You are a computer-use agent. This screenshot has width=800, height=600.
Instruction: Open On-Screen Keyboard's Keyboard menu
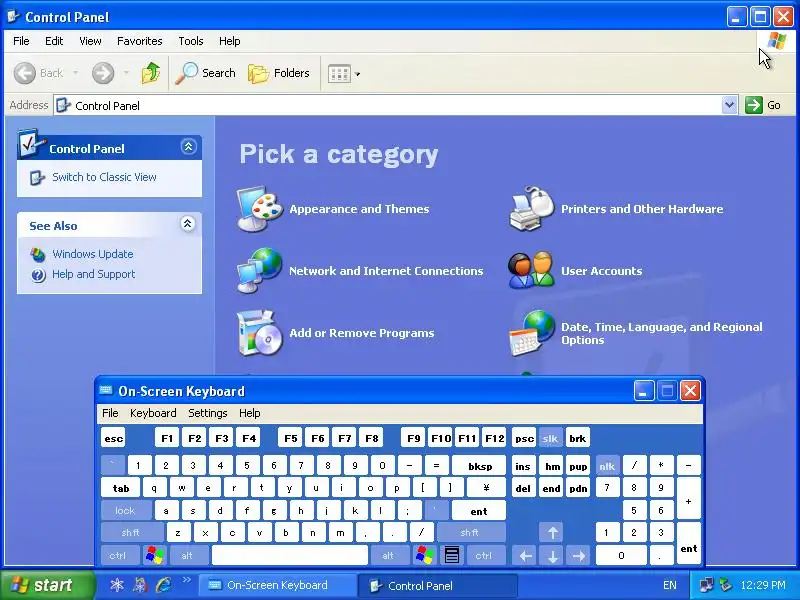[153, 413]
